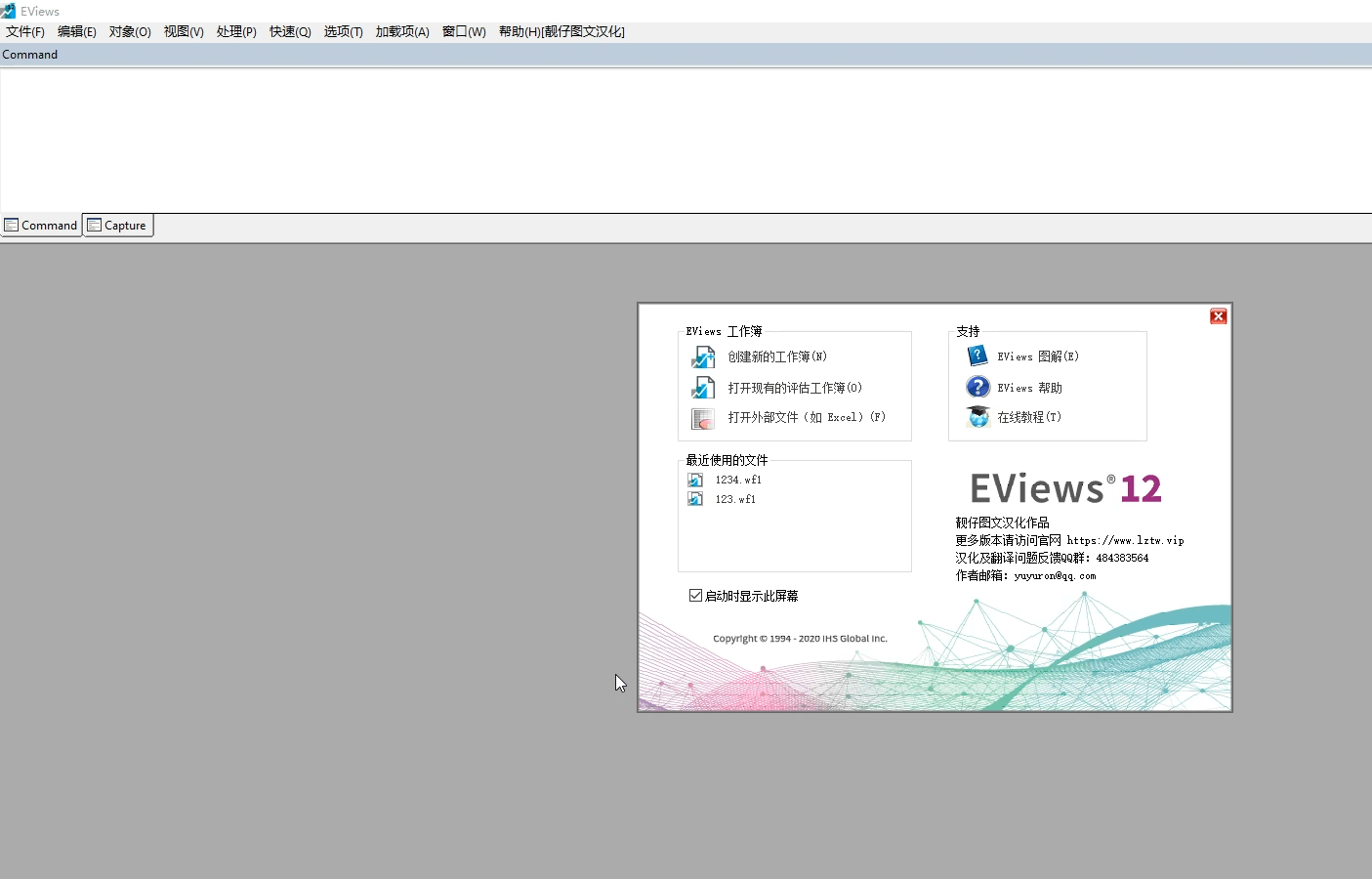Image resolution: width=1372 pixels, height=879 pixels.
Task: Click the author email yuyuron@qq.com
Action: click(x=1055, y=576)
